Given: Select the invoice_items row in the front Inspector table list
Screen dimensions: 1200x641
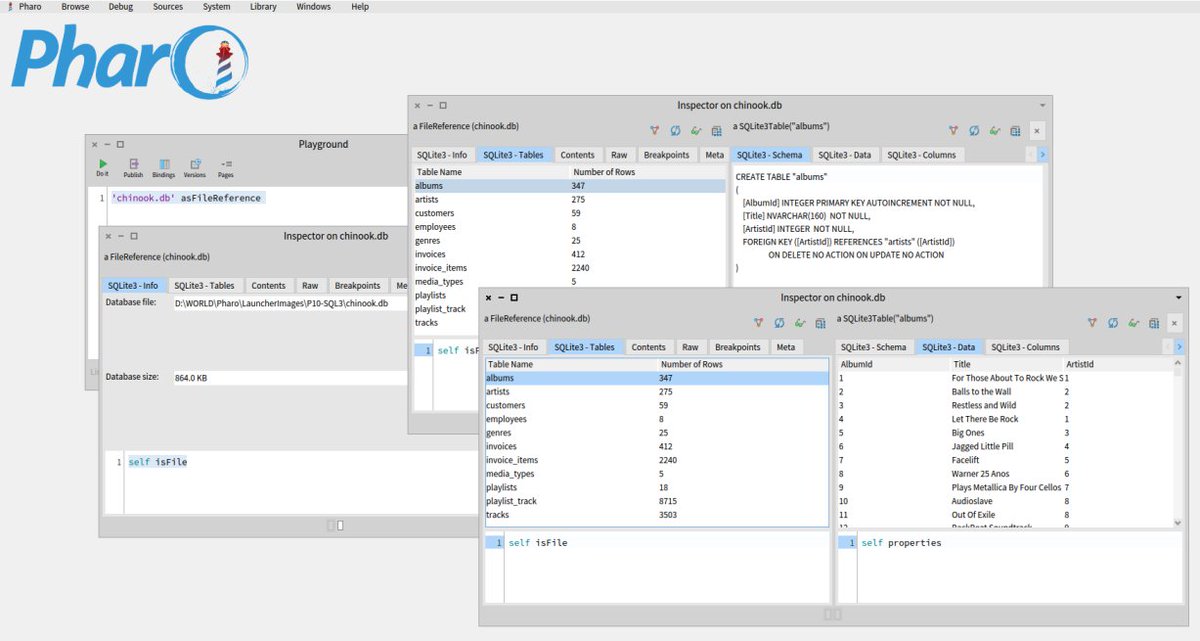Looking at the screenshot, I should (x=657, y=460).
